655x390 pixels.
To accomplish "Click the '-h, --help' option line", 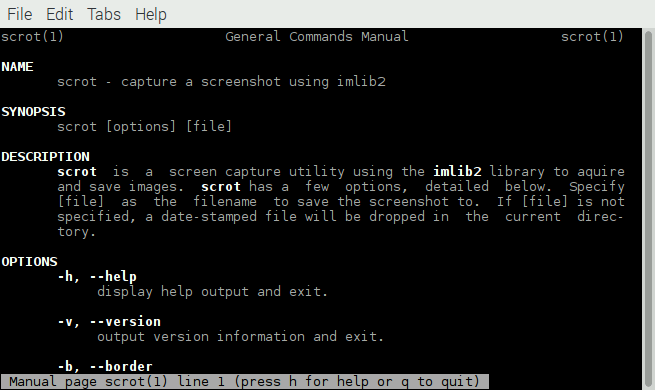I will (x=97, y=276).
